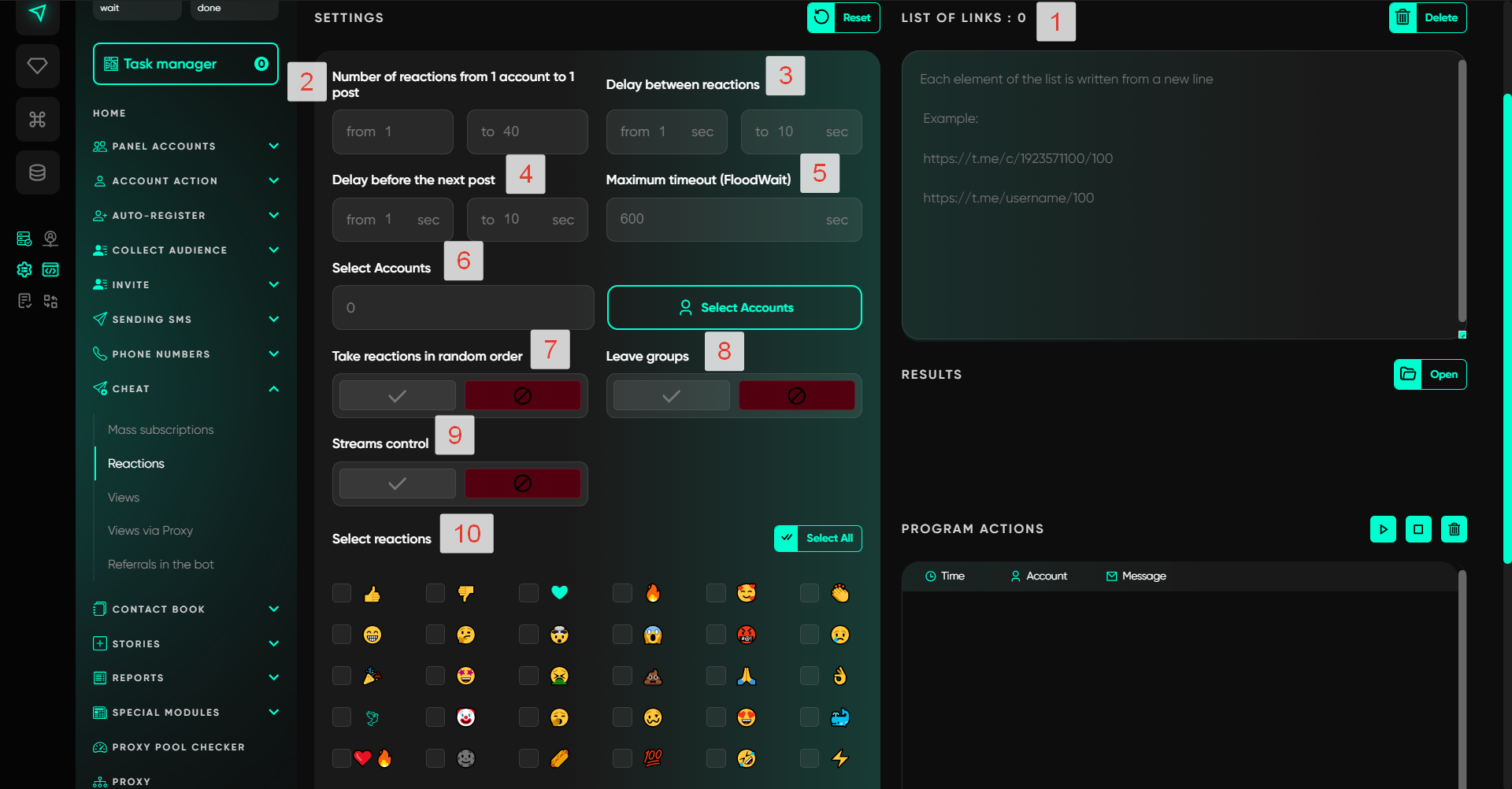Stop the program with the square icon
The image size is (1512, 789).
pos(1418,529)
